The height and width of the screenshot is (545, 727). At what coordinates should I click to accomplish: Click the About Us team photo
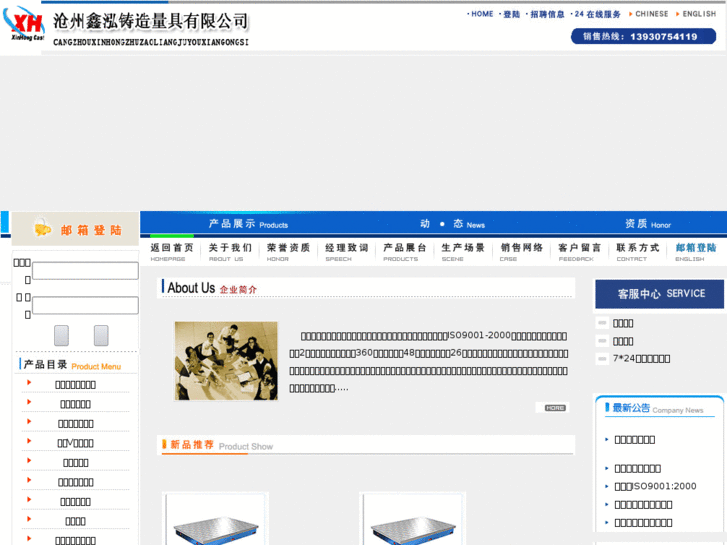click(x=226, y=360)
